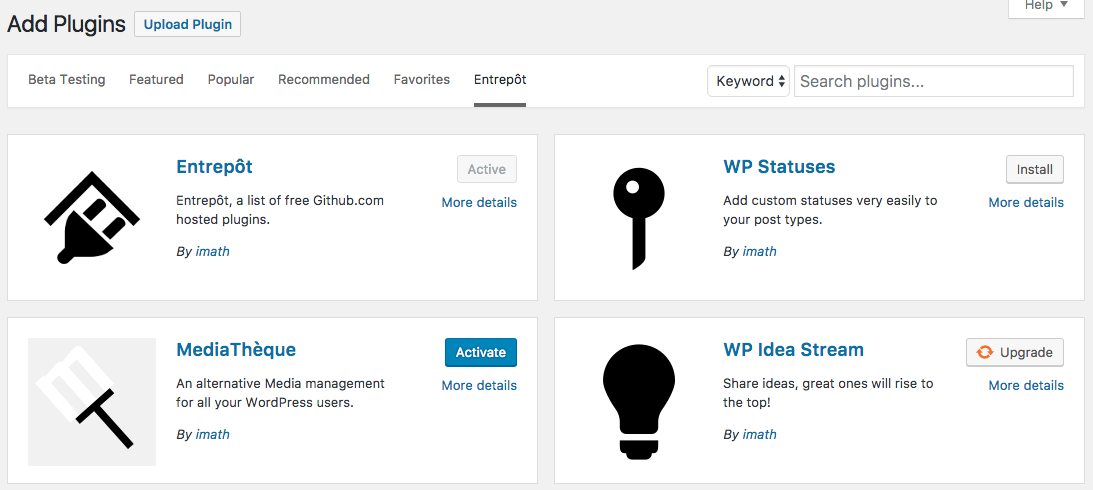The image size is (1093, 490).
Task: Switch to the Recommended tab
Action: 323,79
